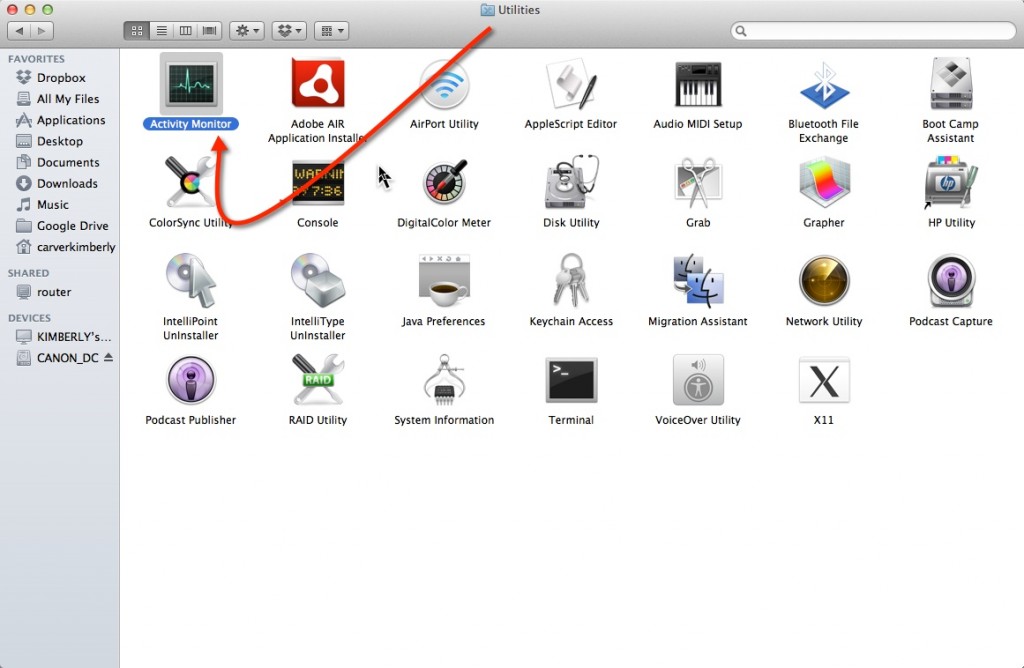Select the Terminal app icon
Viewport: 1024px width, 668px height.
(571, 379)
